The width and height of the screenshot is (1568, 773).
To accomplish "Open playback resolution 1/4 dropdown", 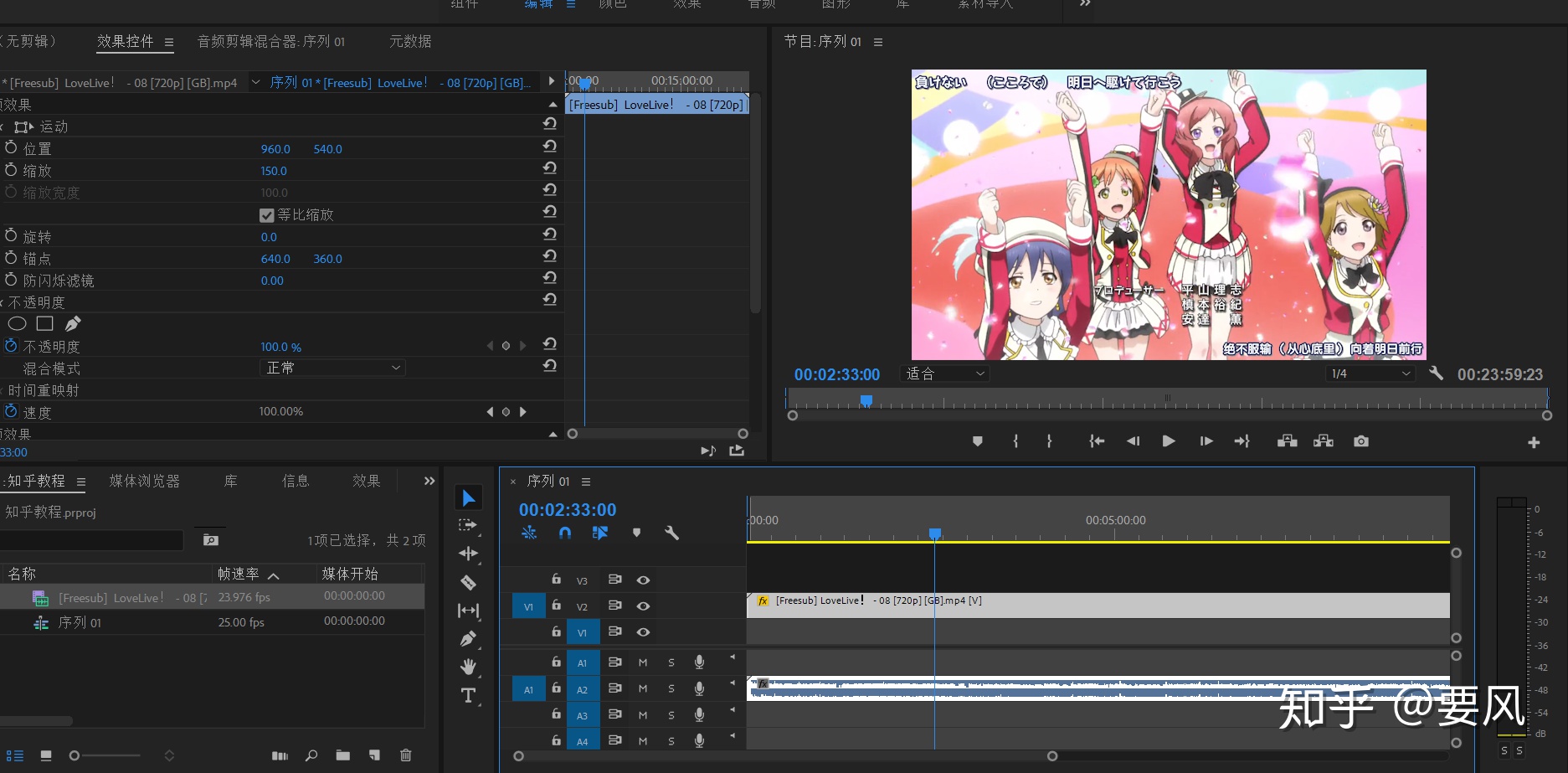I will click(x=1370, y=374).
